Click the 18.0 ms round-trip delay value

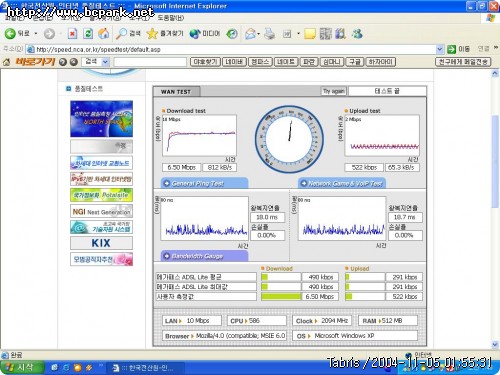point(267,217)
